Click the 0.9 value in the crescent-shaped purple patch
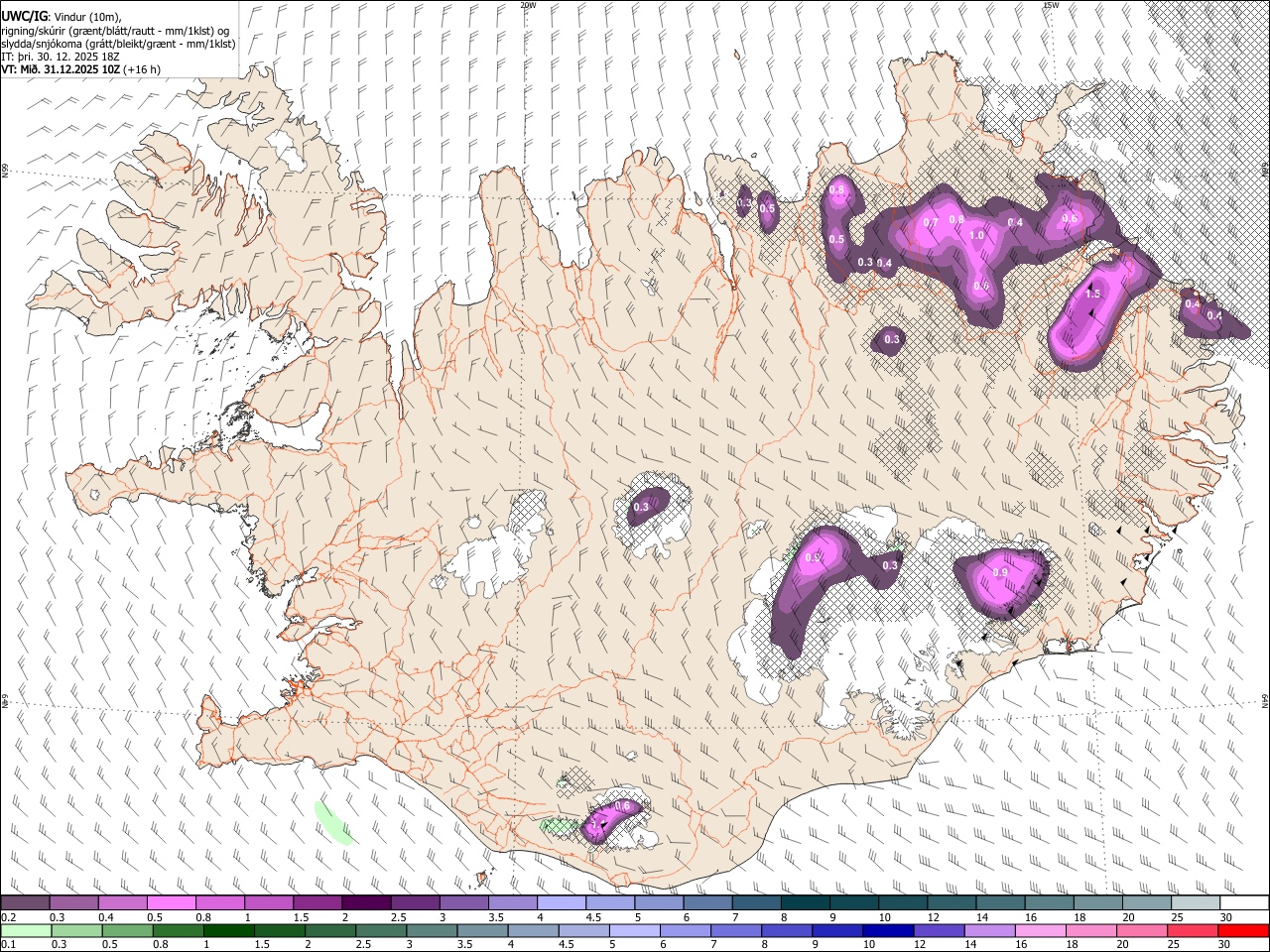 point(813,558)
